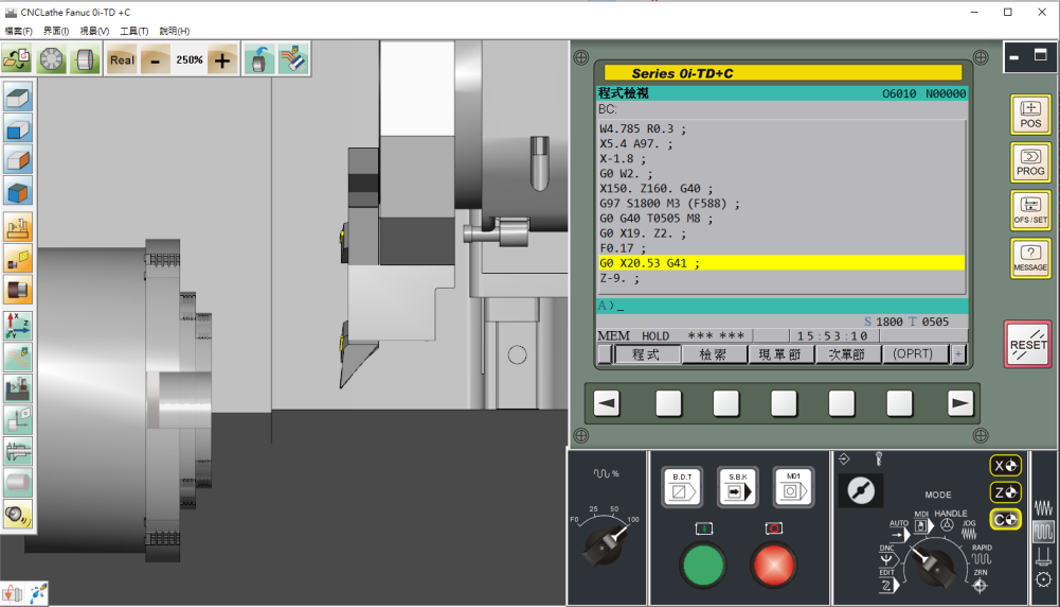Click the grey cylinder workpiece icon

[18, 483]
